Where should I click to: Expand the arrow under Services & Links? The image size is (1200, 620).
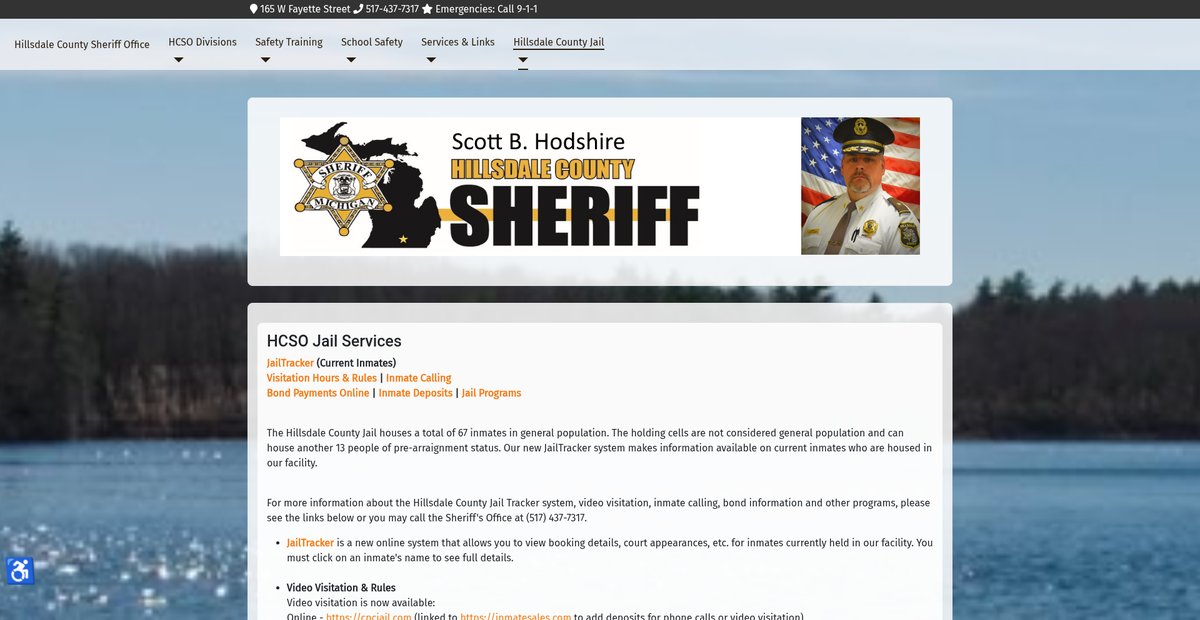431,60
